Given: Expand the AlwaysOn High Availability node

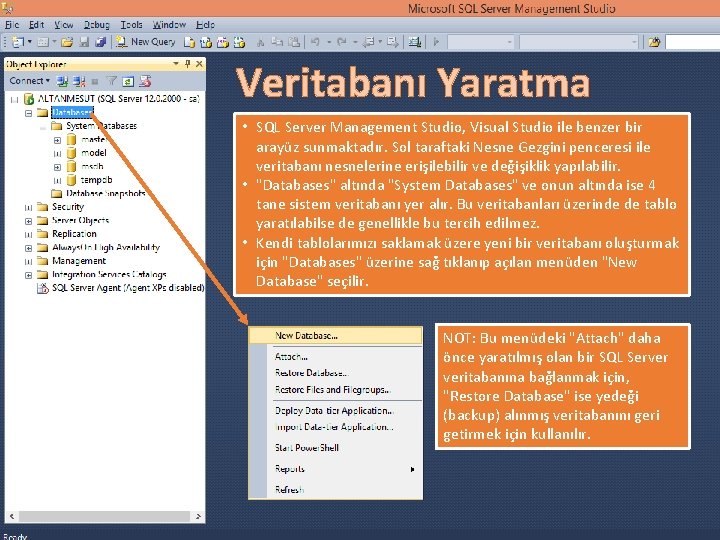Looking at the screenshot, I should click(28, 248).
